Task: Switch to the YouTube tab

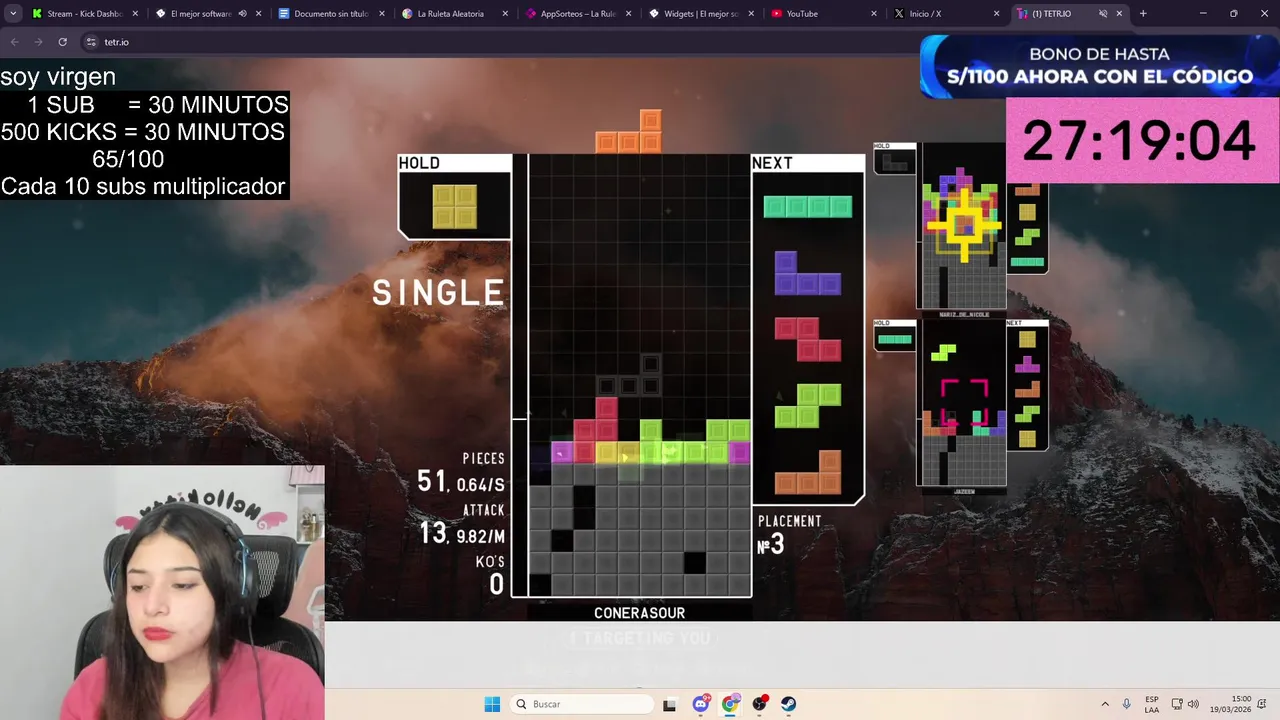Action: point(802,14)
